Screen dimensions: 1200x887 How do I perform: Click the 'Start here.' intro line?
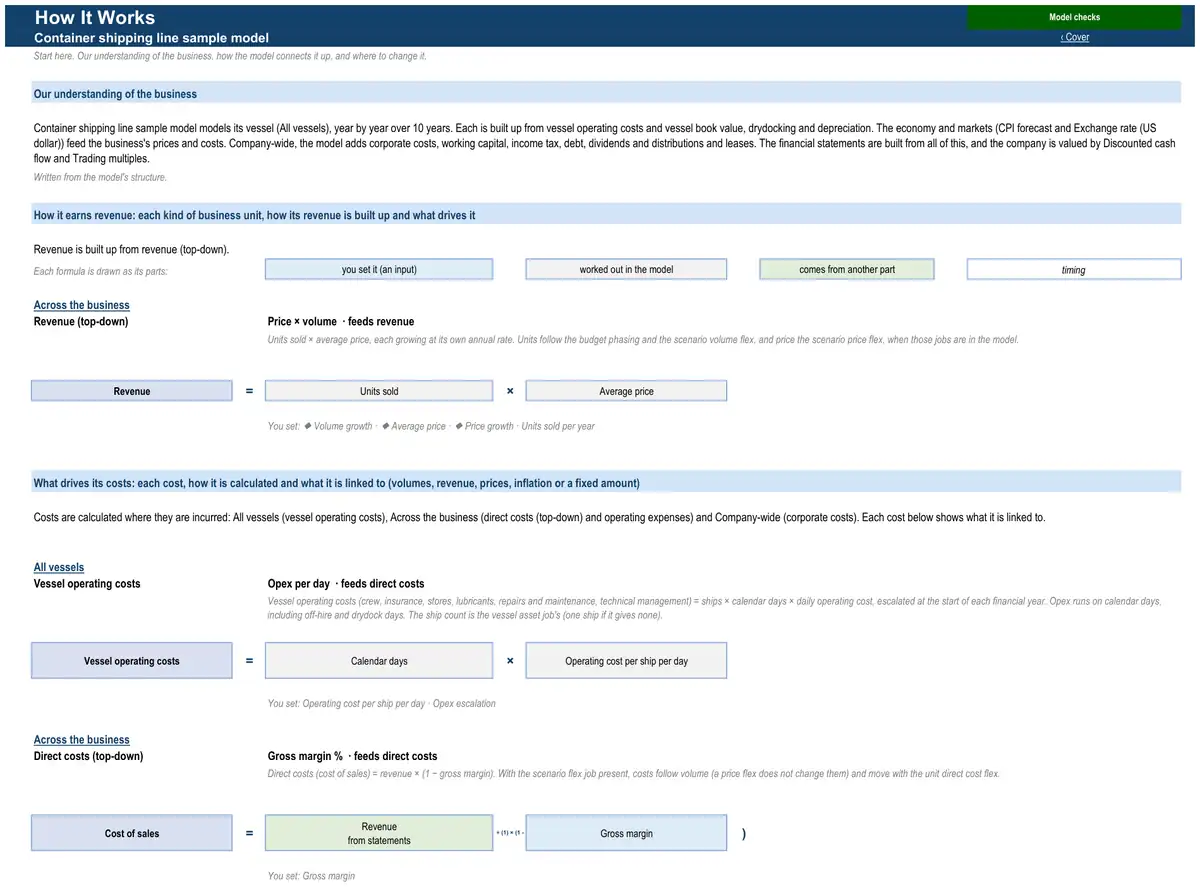[x=230, y=56]
